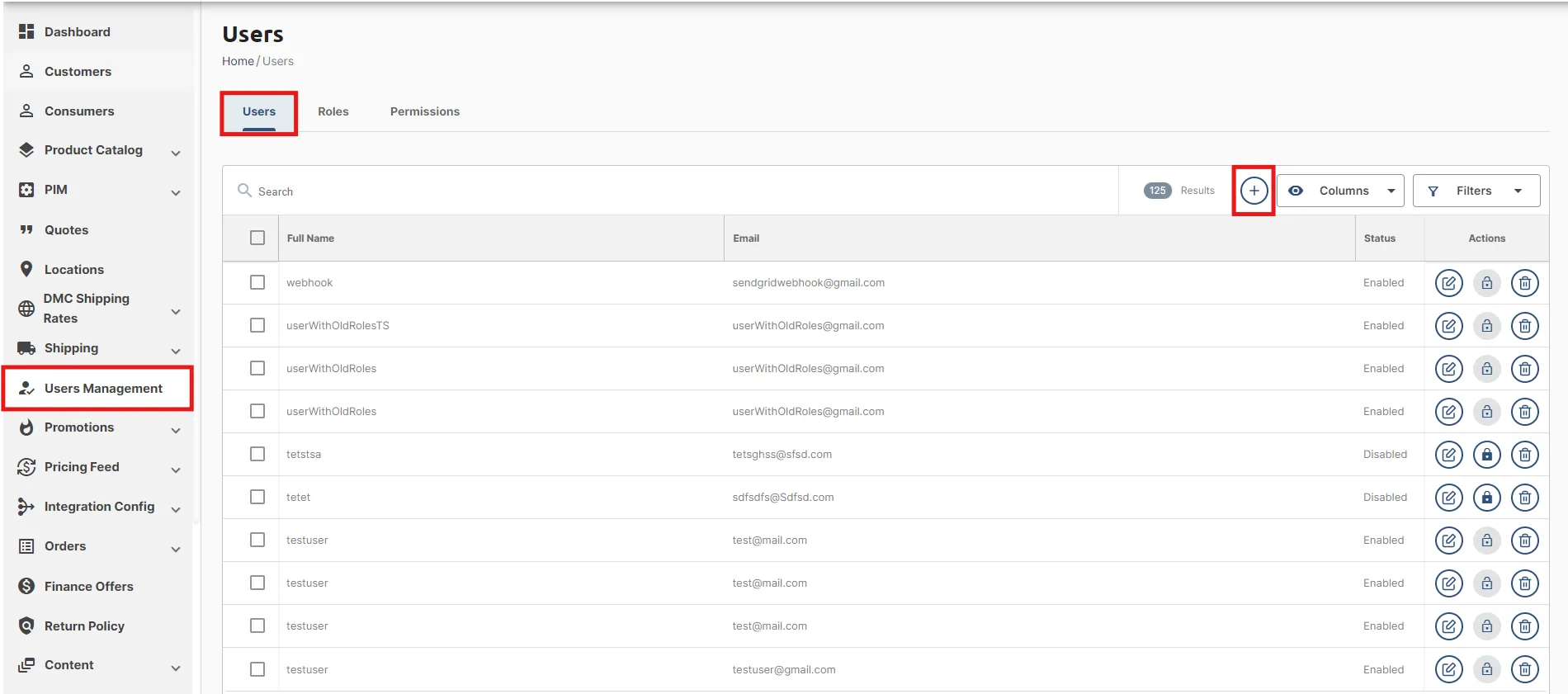
Task: Open the Columns dropdown
Action: pyautogui.click(x=1341, y=191)
